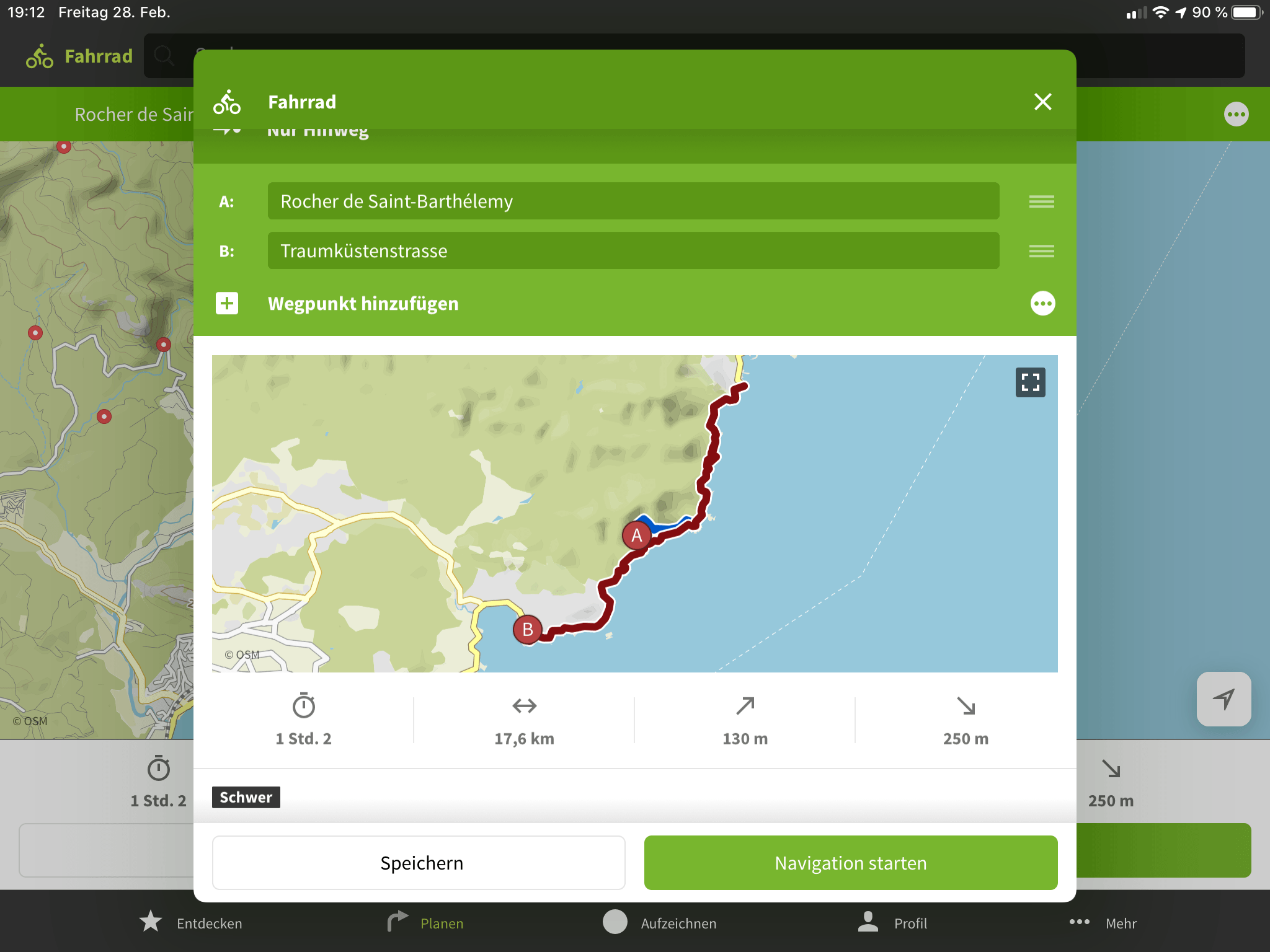This screenshot has height=952, width=1270.
Task: Grab reorder handle for waypoint B
Action: tap(1041, 251)
